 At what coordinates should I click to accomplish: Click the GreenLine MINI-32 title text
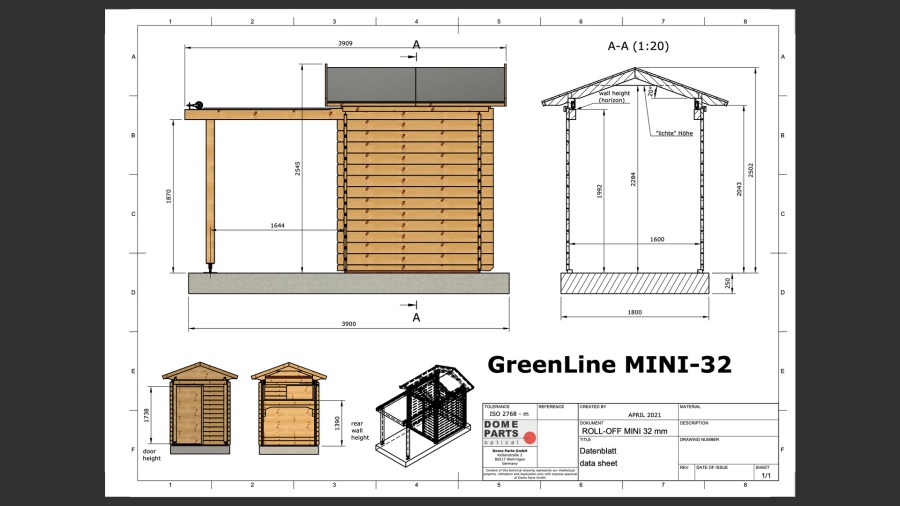point(609,365)
